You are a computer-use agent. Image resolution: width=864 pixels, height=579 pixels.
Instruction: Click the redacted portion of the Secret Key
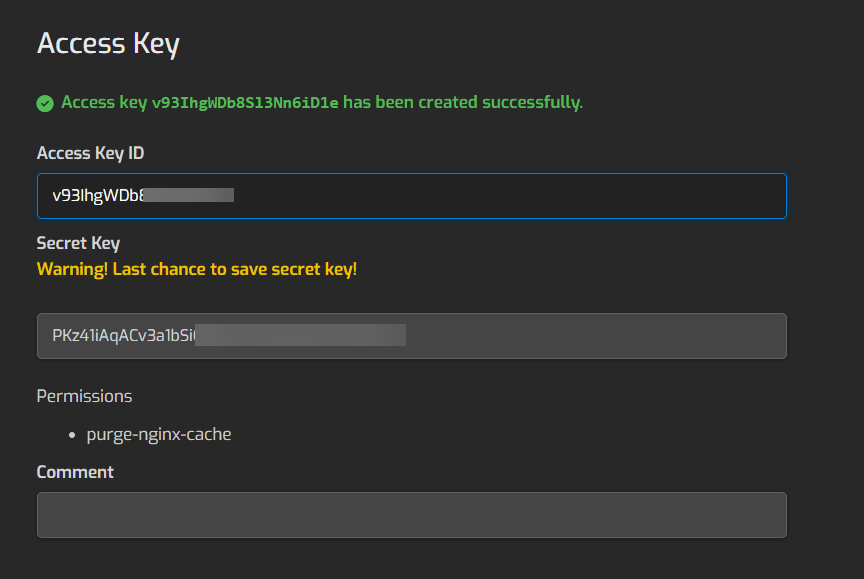[x=300, y=336]
